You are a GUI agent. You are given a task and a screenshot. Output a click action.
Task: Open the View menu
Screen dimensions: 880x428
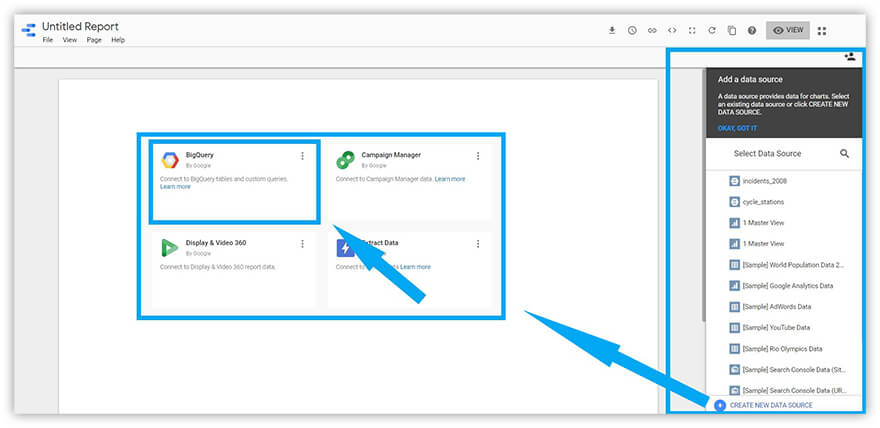point(70,40)
